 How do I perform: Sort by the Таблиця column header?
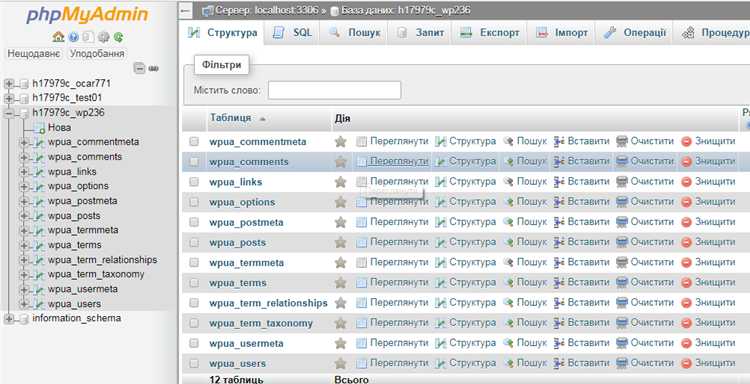231,118
